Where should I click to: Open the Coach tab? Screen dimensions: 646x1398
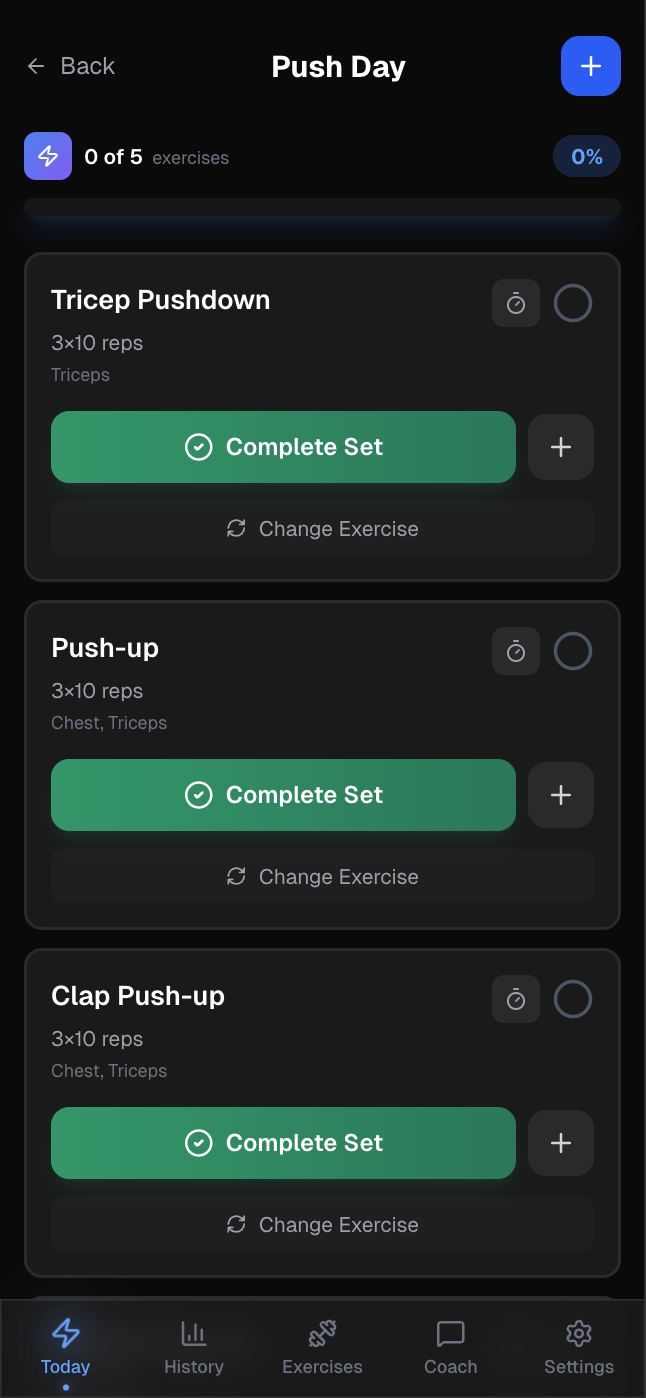[451, 1347]
